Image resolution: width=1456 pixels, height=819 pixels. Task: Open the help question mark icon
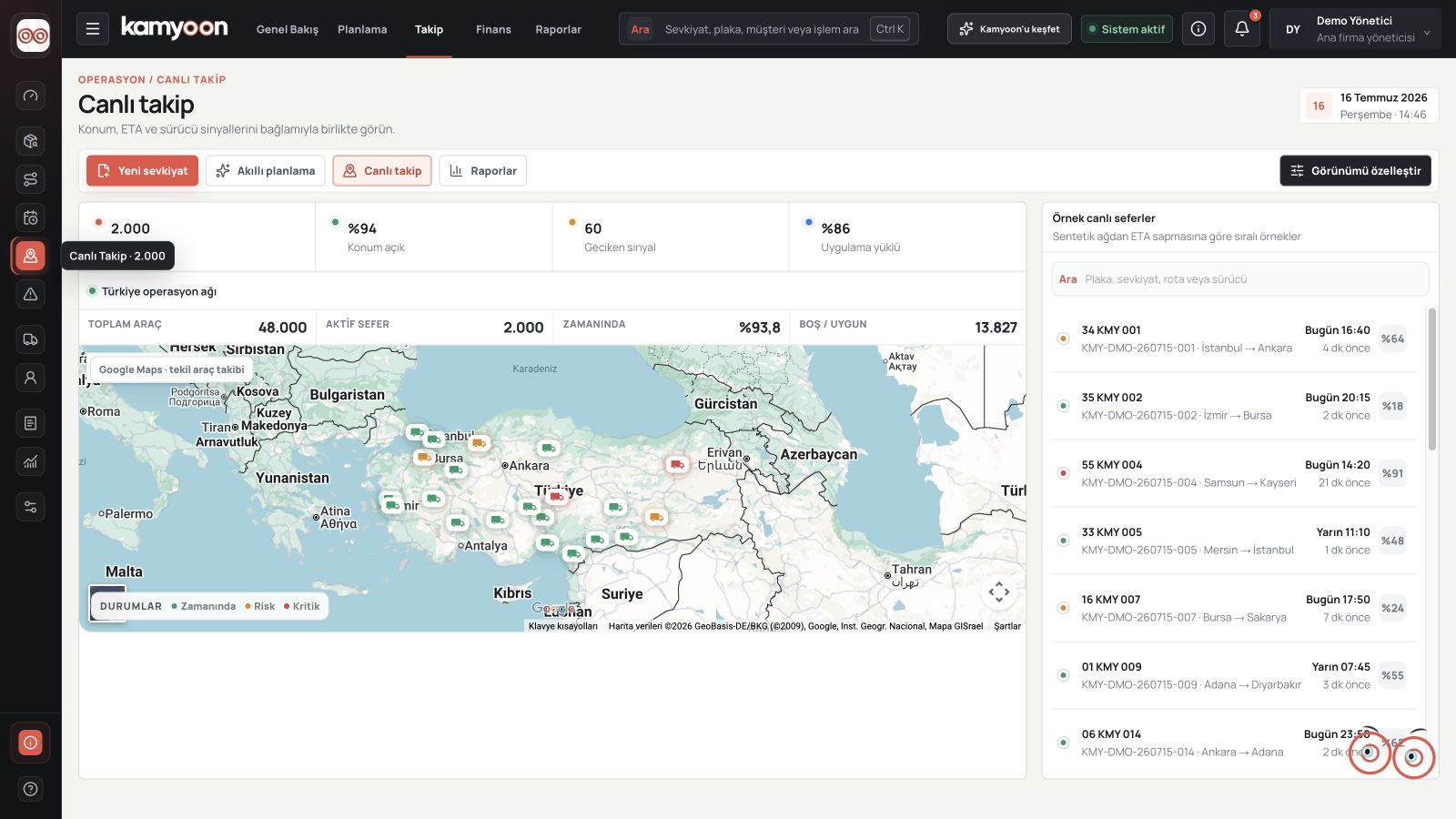[30, 789]
